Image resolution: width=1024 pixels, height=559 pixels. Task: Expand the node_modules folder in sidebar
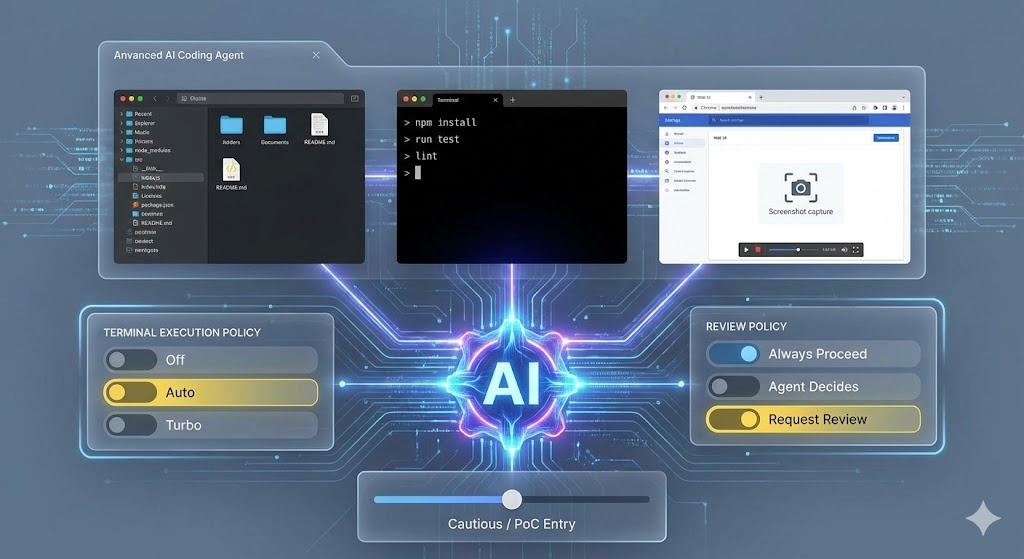(x=122, y=150)
